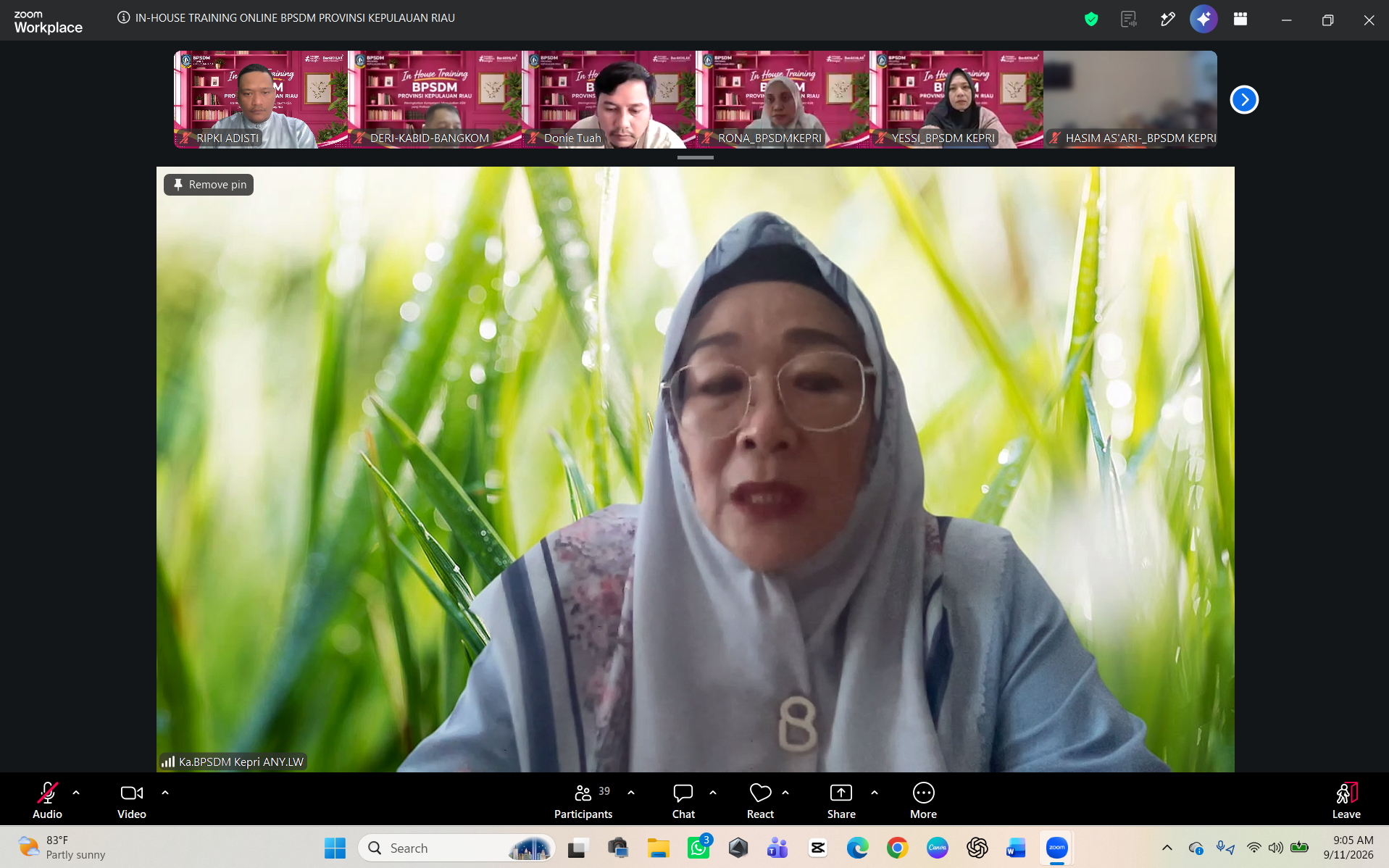Viewport: 1389px width, 868px height.
Task: Open the AI Companion sparkle icon
Action: (x=1204, y=20)
